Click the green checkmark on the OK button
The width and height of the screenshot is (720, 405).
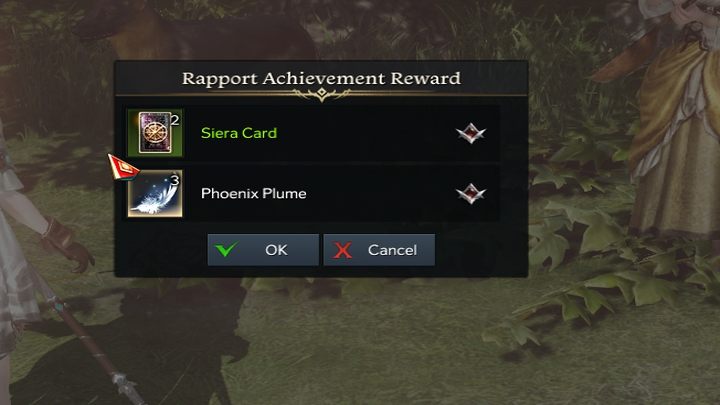coord(226,249)
